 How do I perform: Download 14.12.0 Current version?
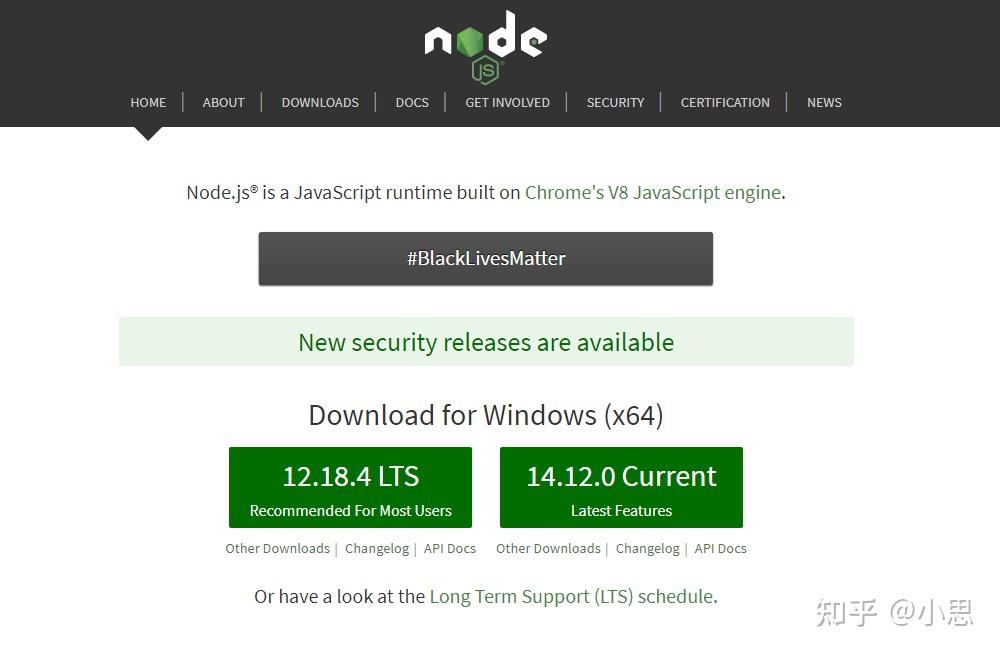click(x=621, y=487)
